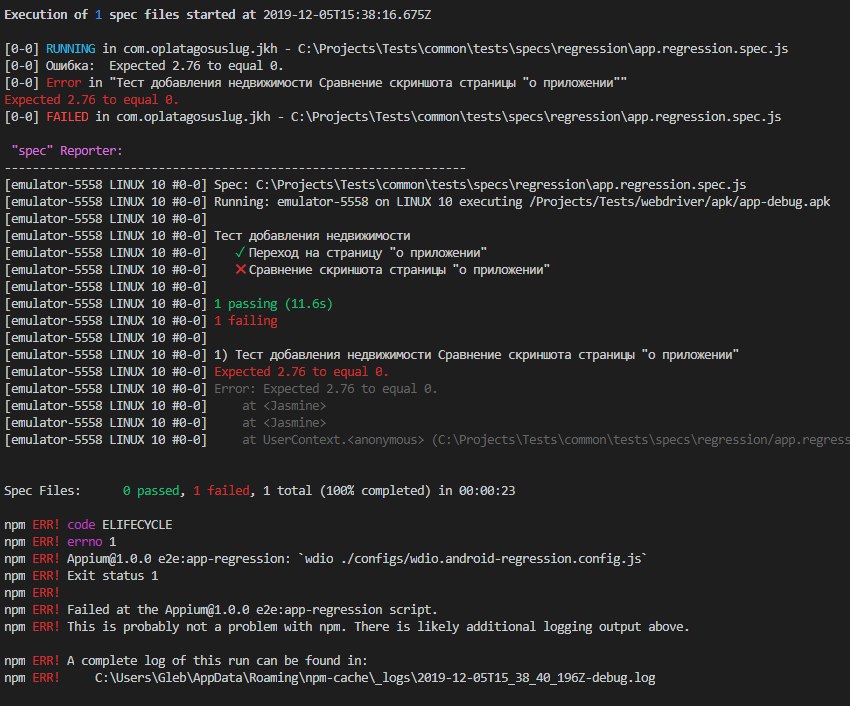Click the red "1 failing" text
This screenshot has height=706, width=850.
[x=246, y=320]
